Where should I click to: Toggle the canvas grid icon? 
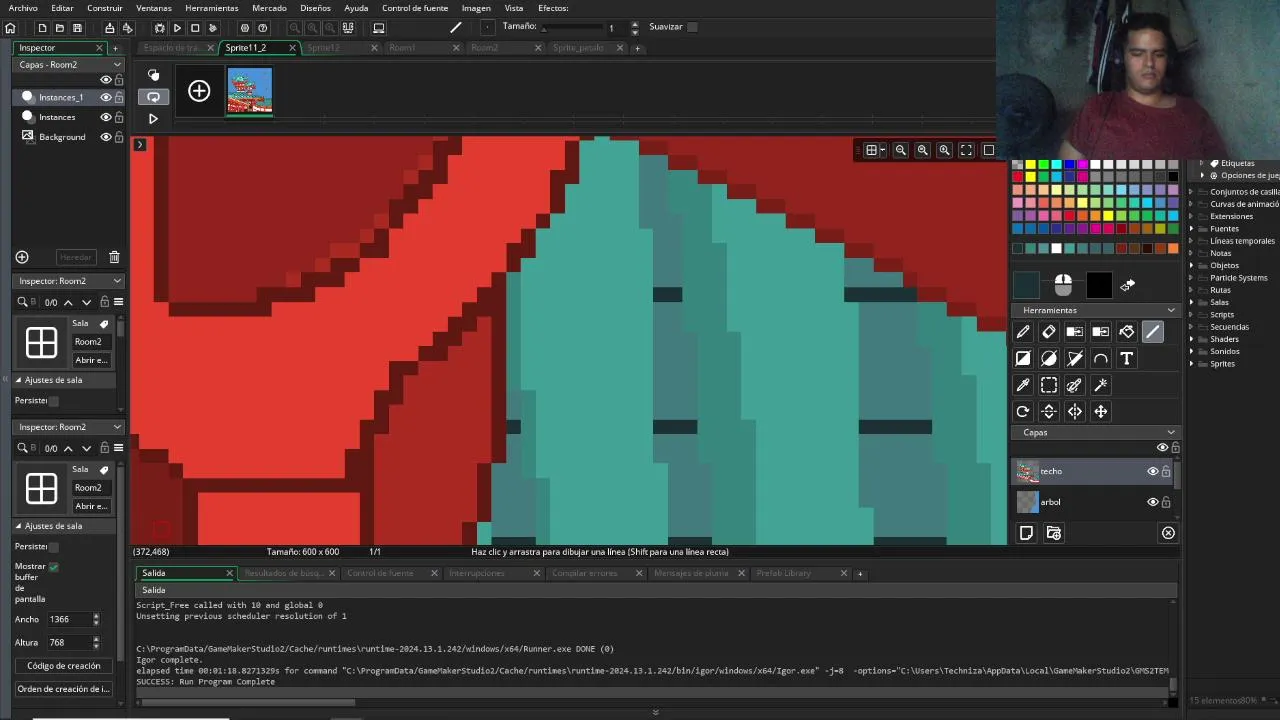click(874, 150)
